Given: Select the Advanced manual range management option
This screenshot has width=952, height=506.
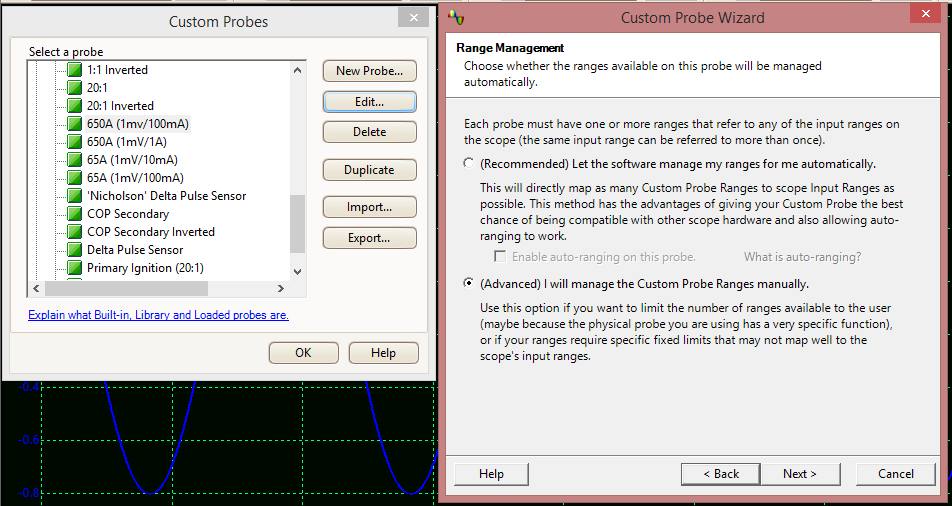Looking at the screenshot, I should pos(469,284).
